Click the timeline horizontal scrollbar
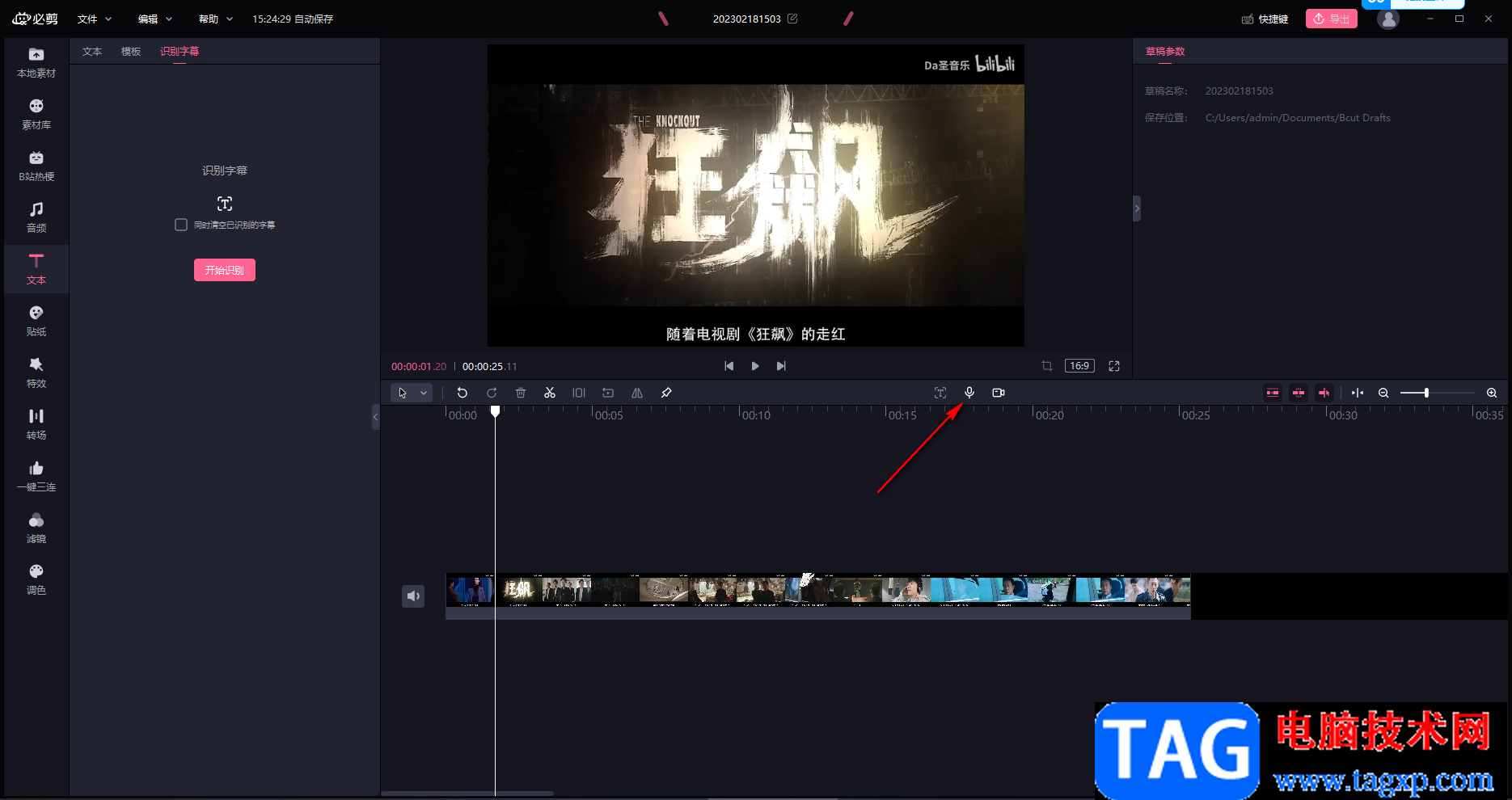Screen dimensions: 1512x800 point(467,794)
